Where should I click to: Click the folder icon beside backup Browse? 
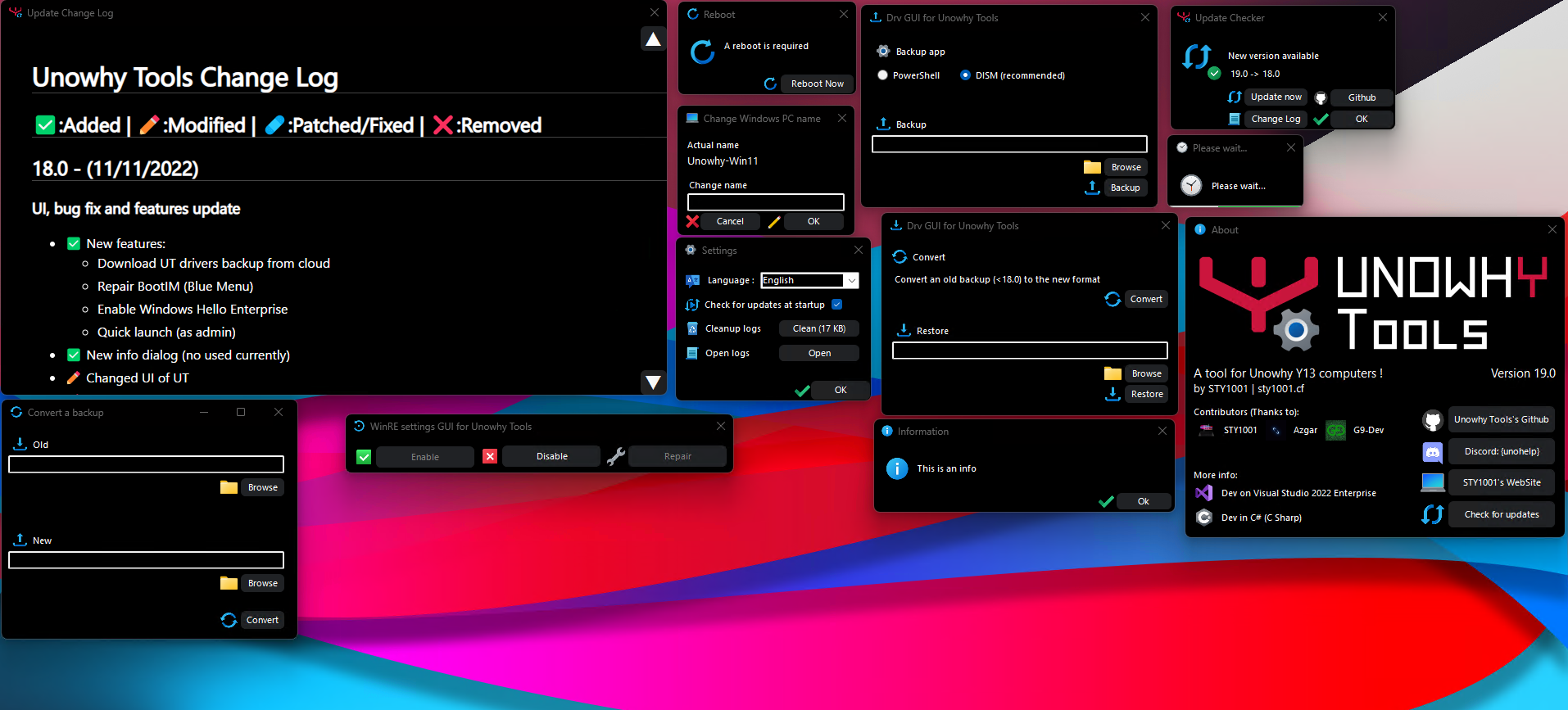coord(1092,167)
